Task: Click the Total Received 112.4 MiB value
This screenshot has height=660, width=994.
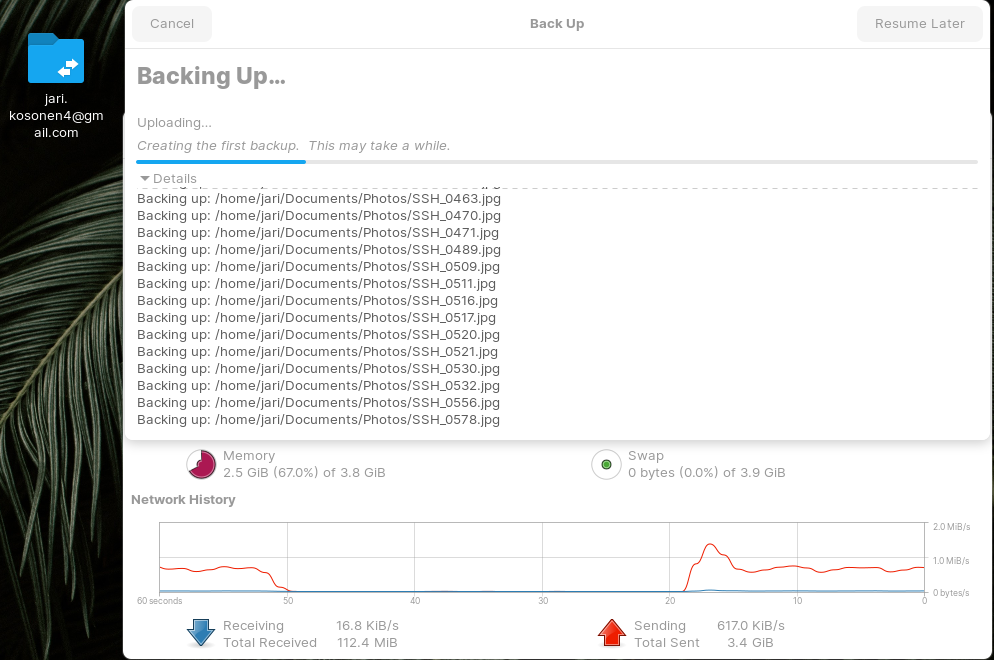Action: point(366,643)
